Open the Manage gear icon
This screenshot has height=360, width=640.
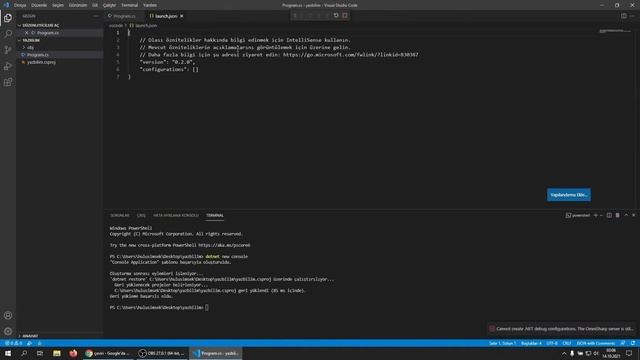pyautogui.click(x=8, y=331)
